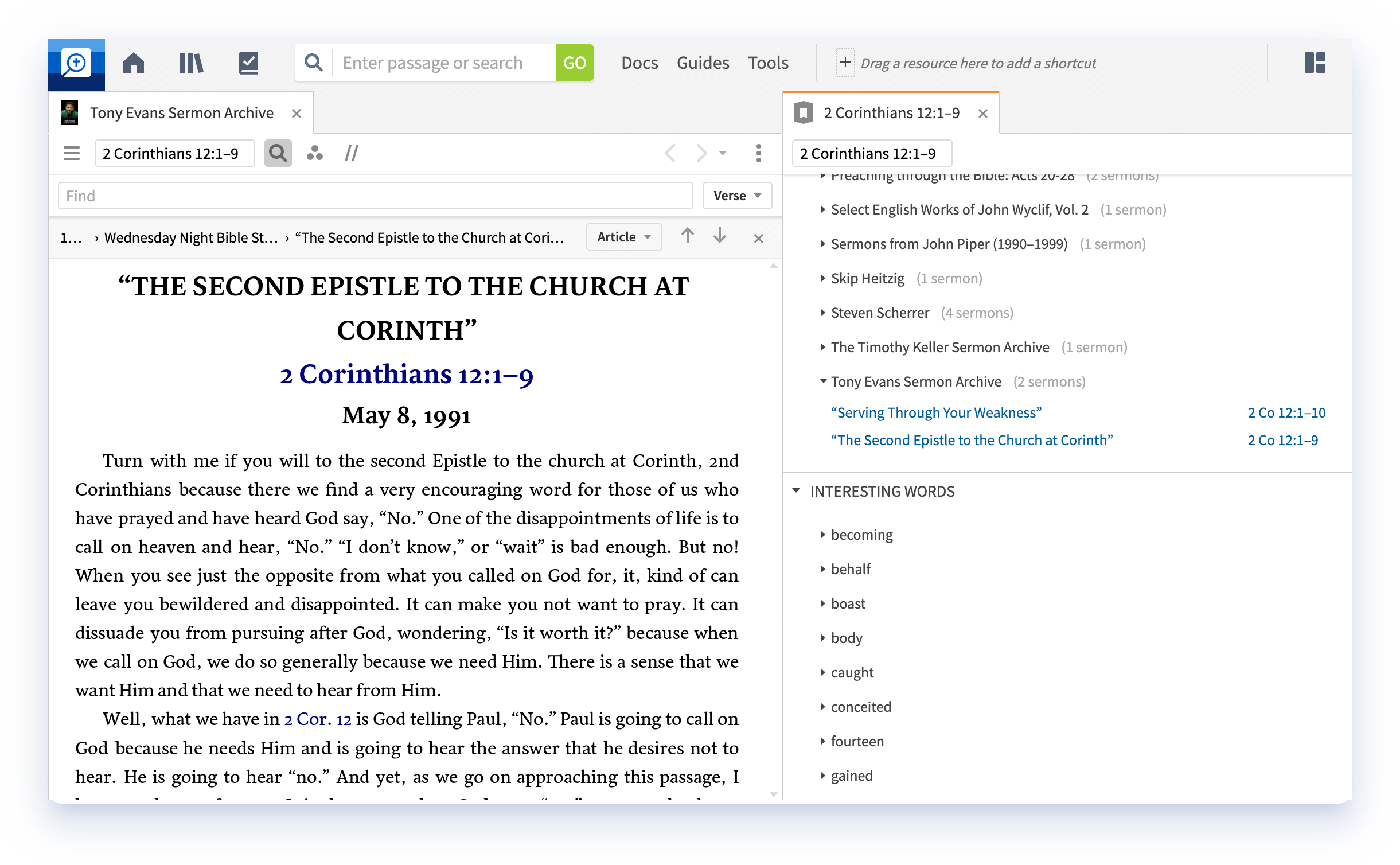The image size is (1400, 865).
Task: Click the Logos app icon top-left
Action: pos(76,62)
